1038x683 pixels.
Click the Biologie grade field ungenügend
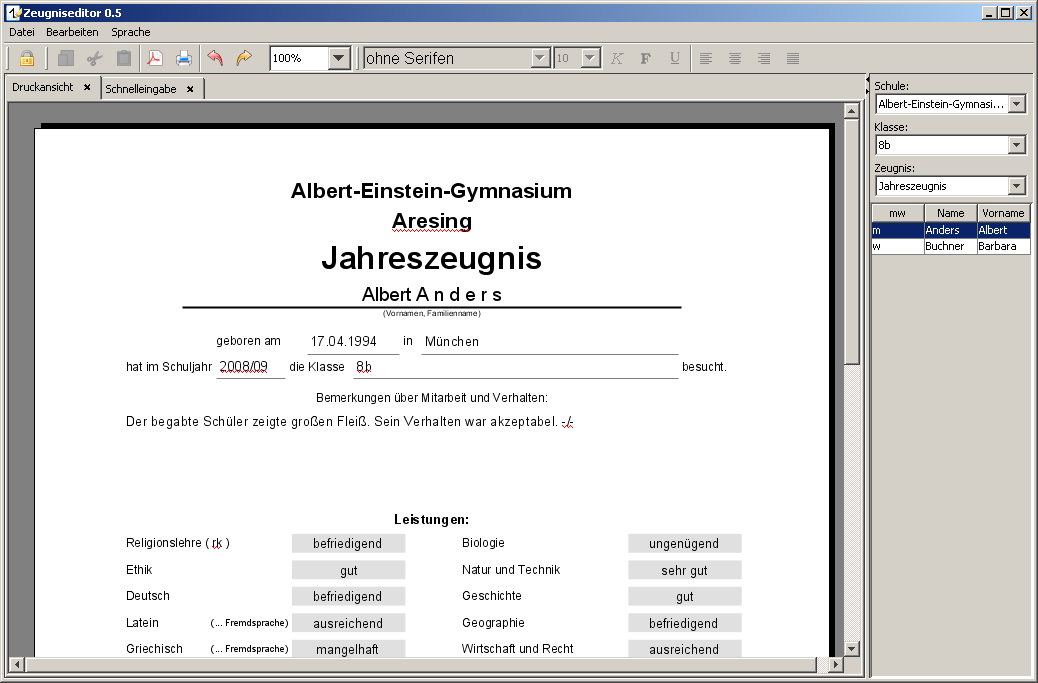pos(684,543)
